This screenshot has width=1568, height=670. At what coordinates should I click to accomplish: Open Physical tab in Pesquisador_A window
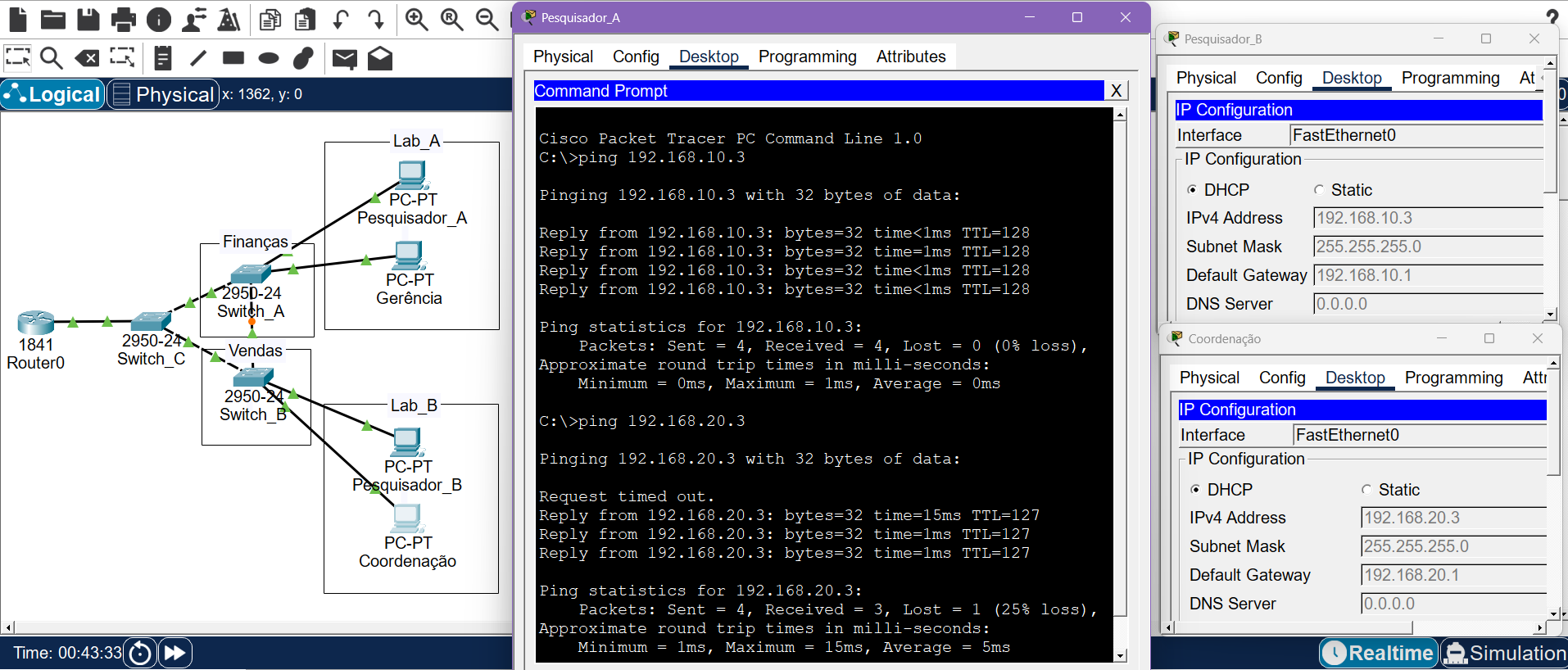pos(563,57)
